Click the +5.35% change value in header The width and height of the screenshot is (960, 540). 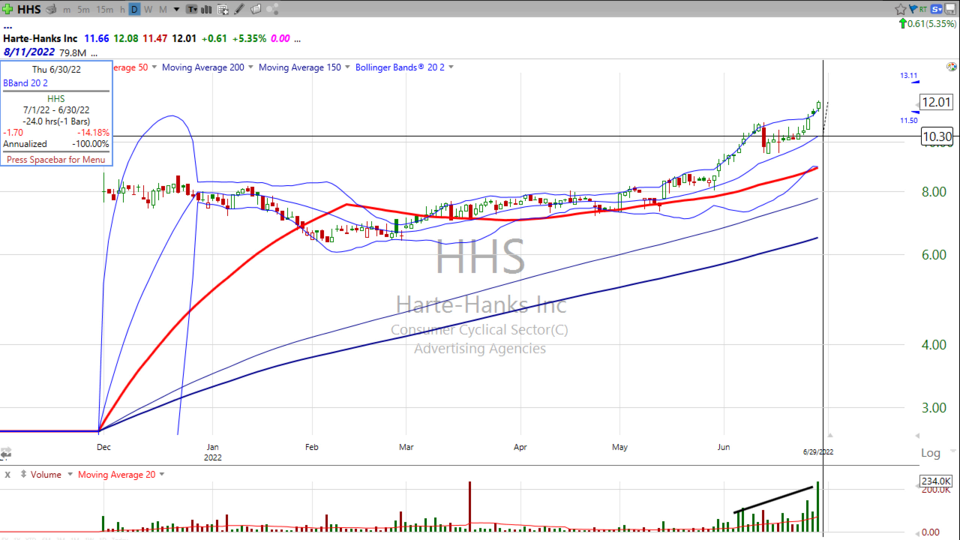coord(249,39)
